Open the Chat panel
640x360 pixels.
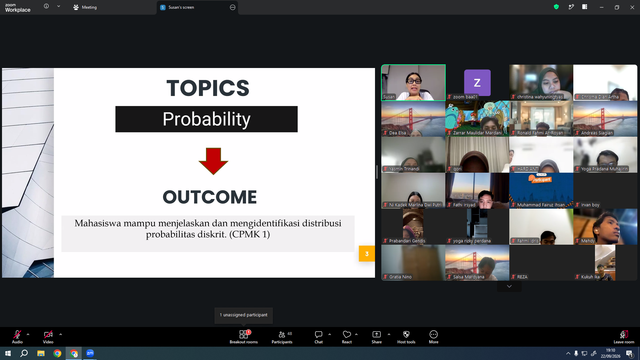pos(318,337)
